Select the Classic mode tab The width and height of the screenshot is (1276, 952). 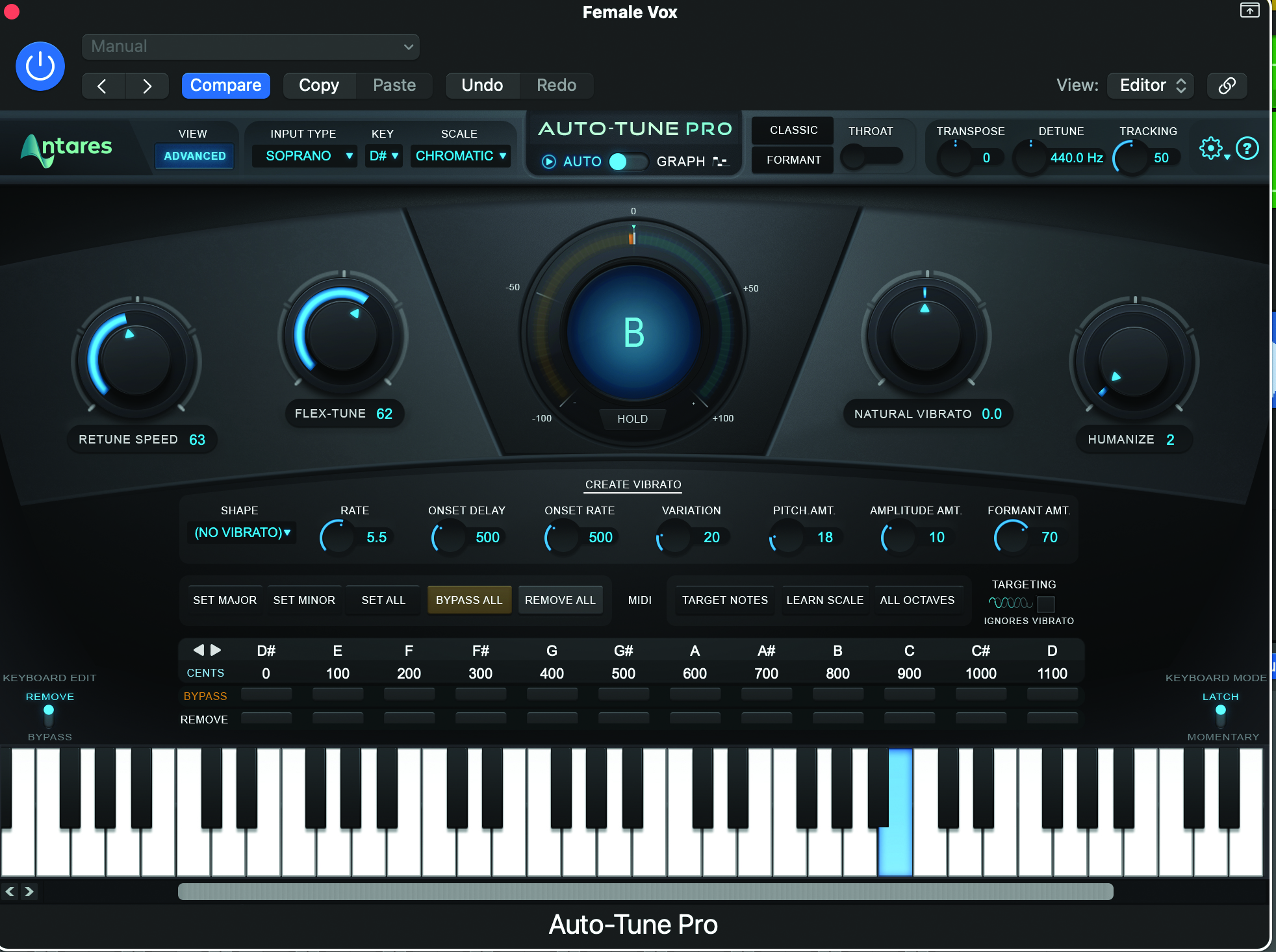793,130
